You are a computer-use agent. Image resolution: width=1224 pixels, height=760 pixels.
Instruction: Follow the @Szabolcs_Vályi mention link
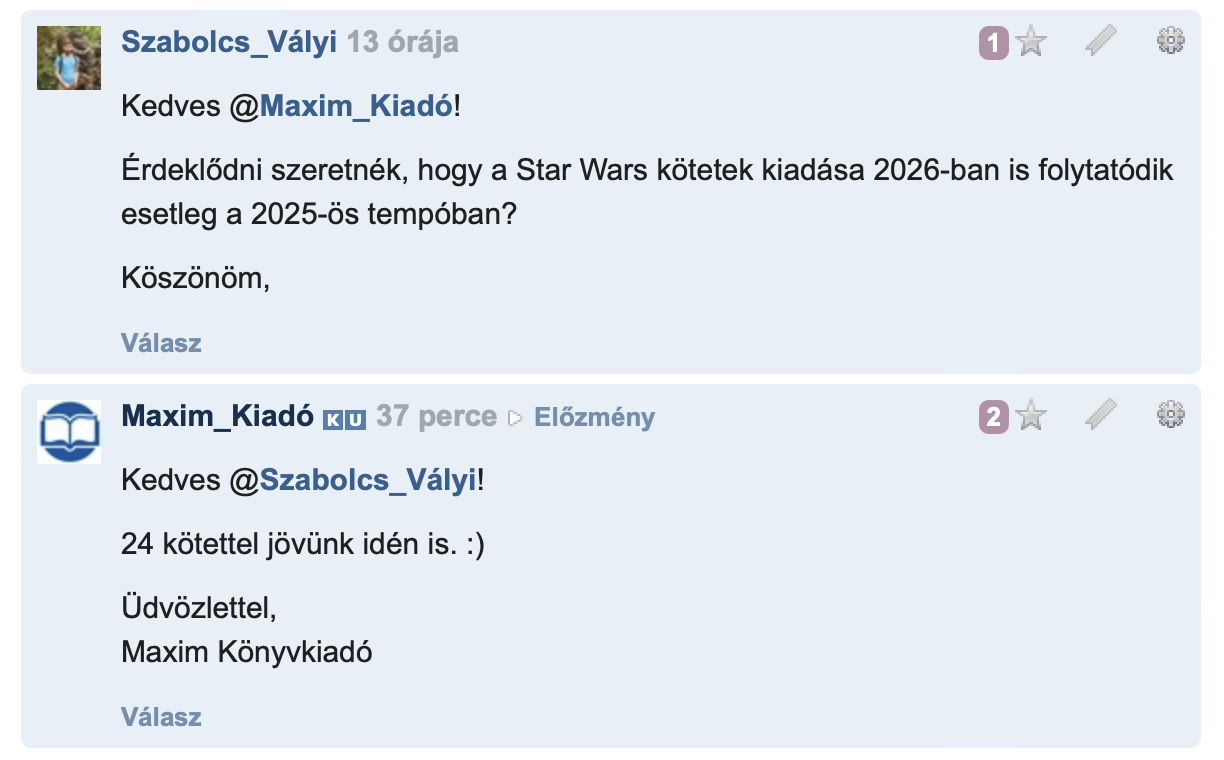368,481
